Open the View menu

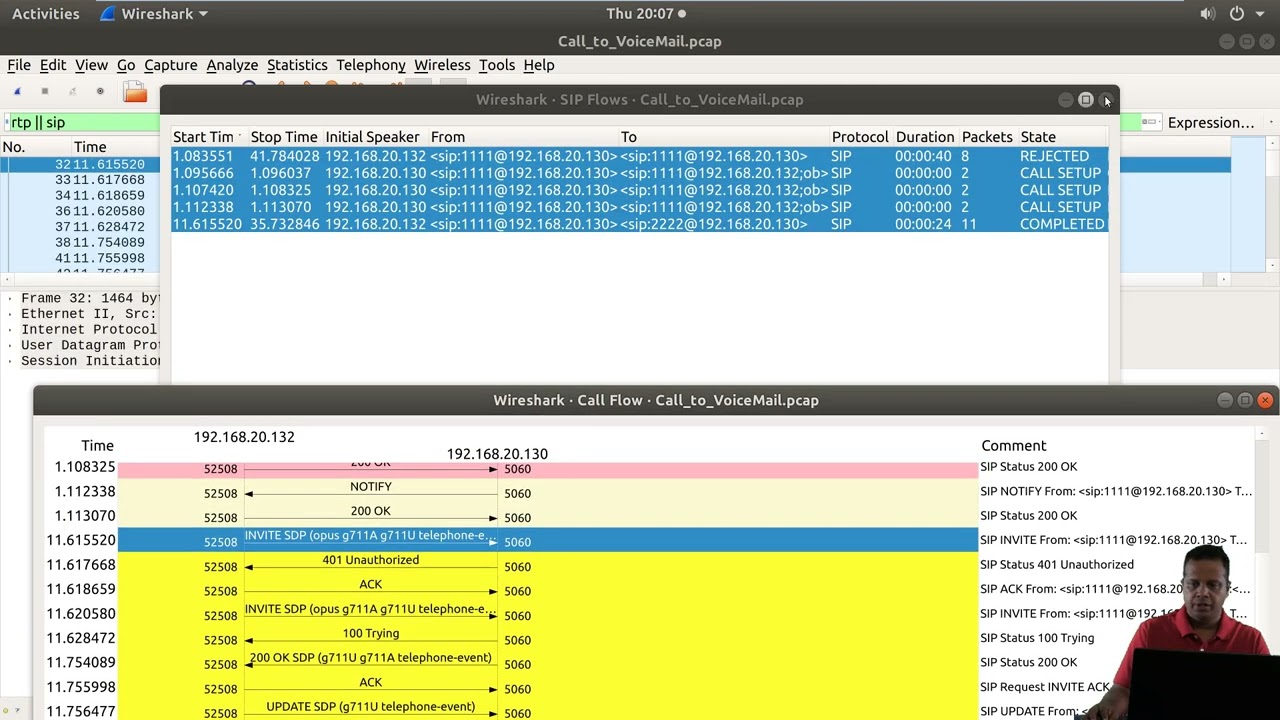[91, 65]
